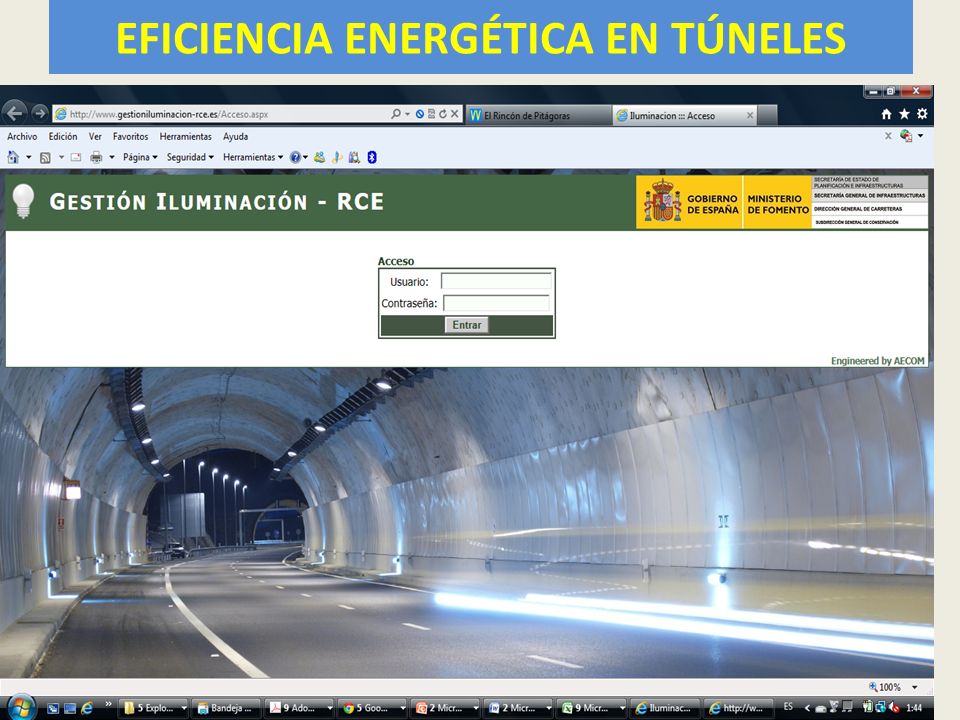The image size is (960, 720).
Task: Open the Herramientas menu in menu bar
Action: pos(186,137)
